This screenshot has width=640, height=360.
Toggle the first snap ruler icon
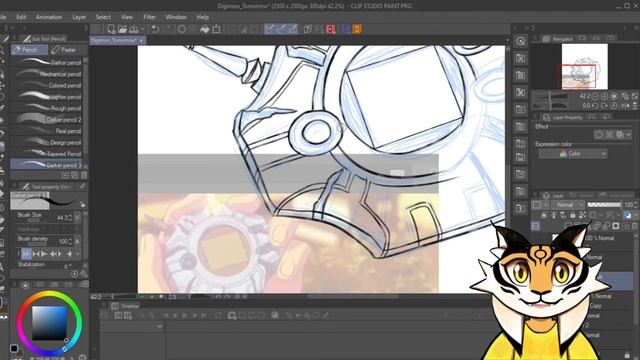pos(269,29)
